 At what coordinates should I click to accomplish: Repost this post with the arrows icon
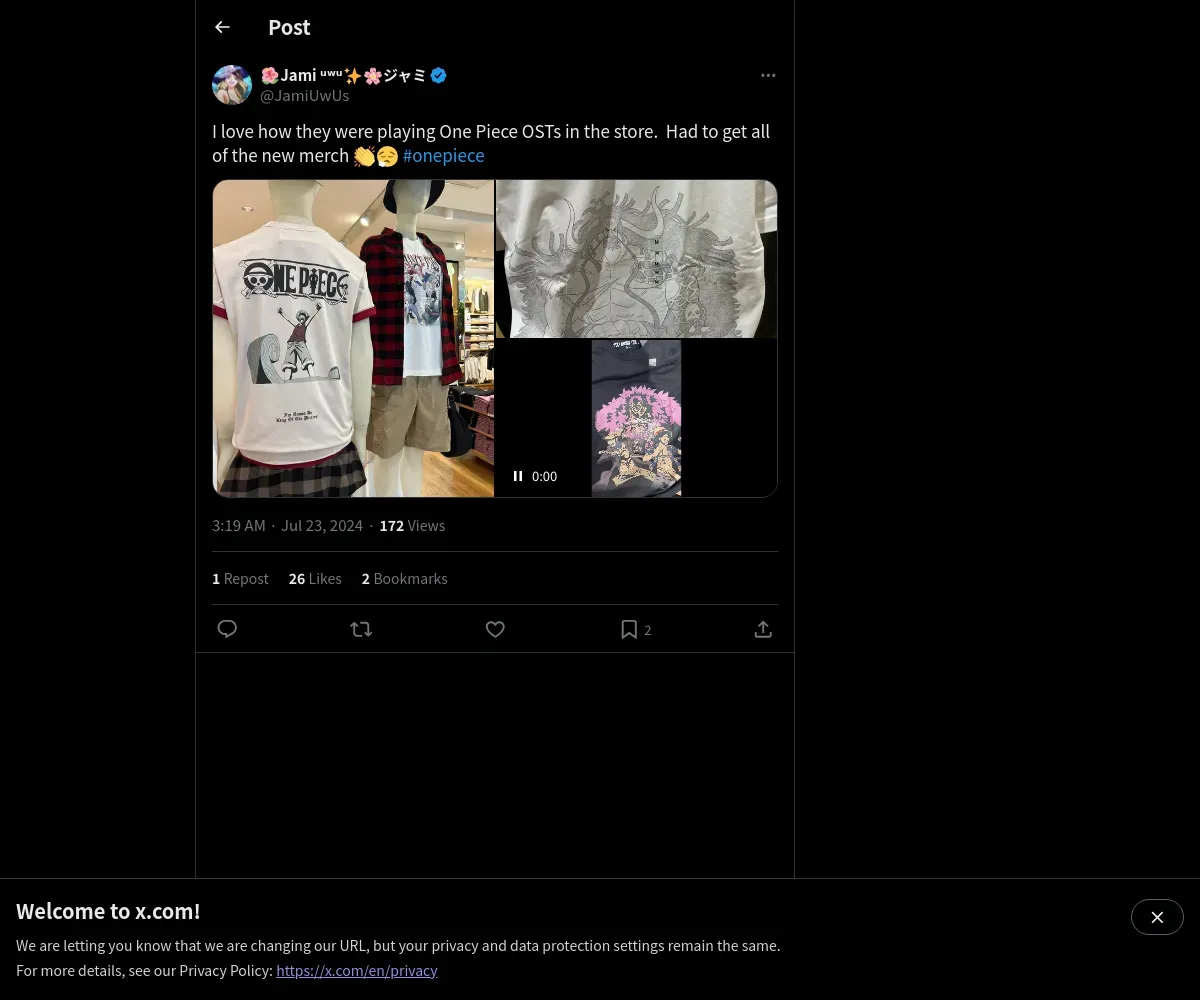(361, 629)
